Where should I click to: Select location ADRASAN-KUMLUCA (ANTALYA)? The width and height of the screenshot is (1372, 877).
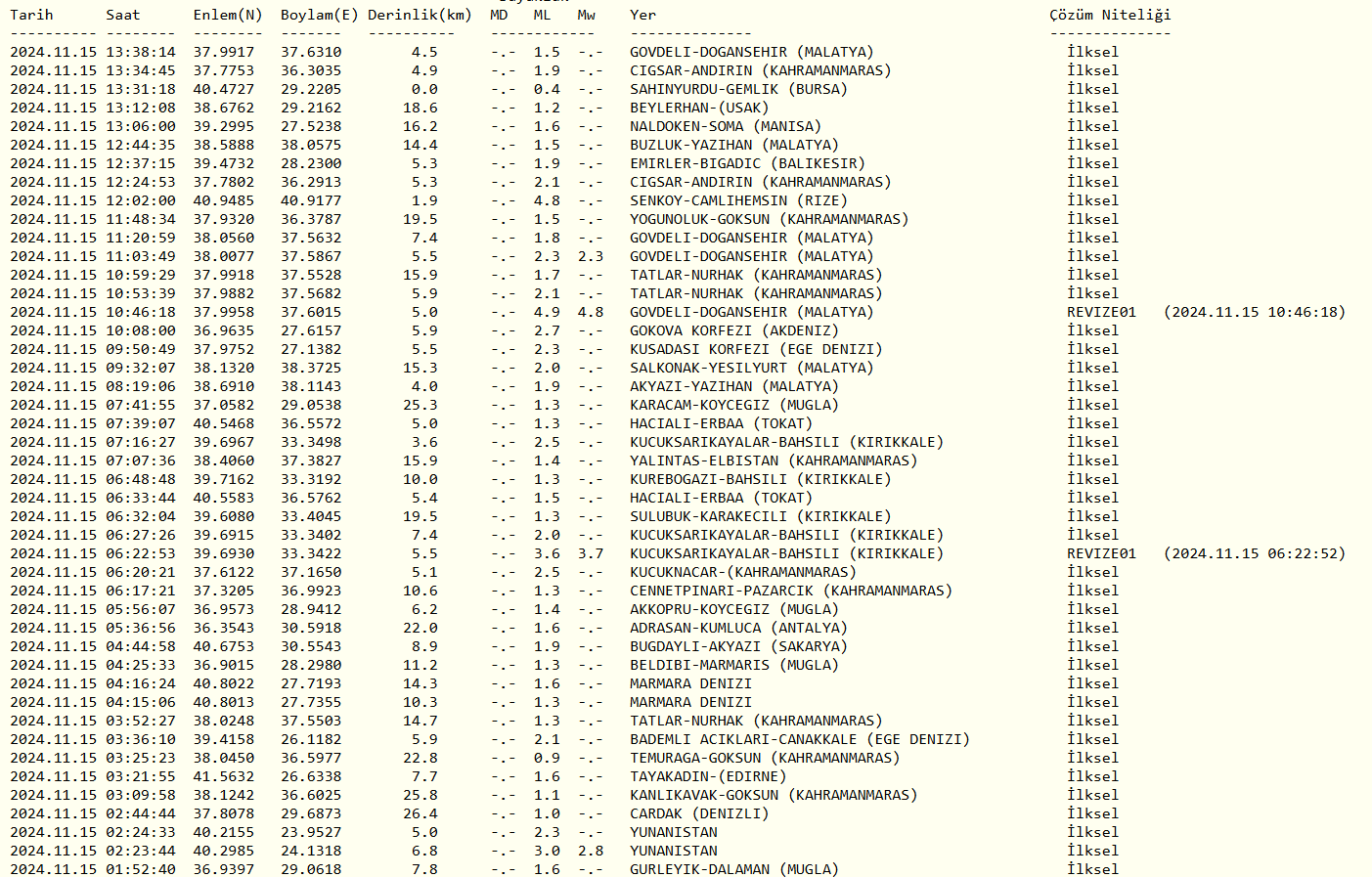coord(738,628)
